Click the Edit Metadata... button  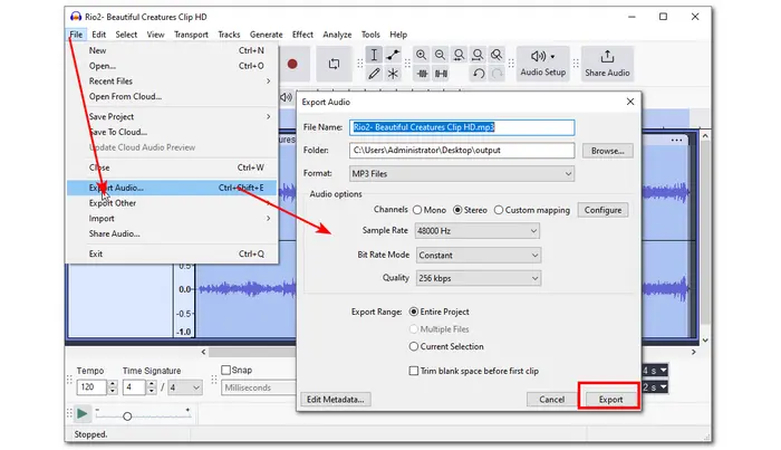[x=335, y=399]
